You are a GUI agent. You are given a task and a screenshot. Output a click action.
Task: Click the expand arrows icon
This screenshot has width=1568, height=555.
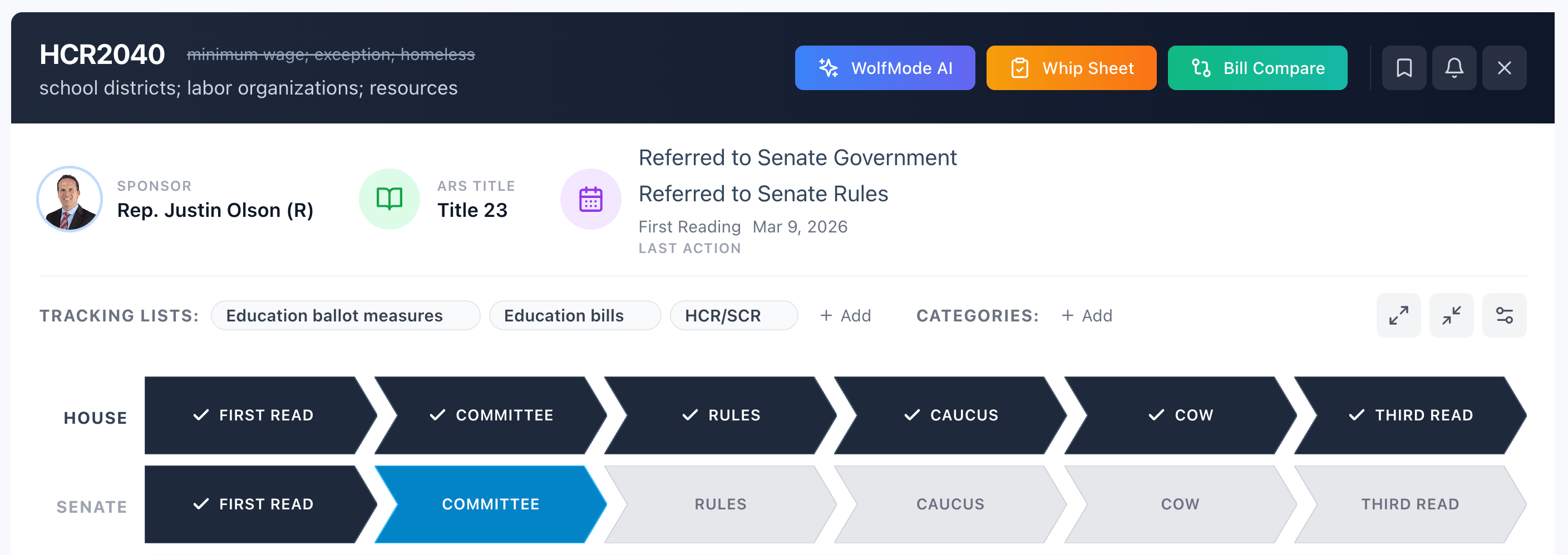1398,315
